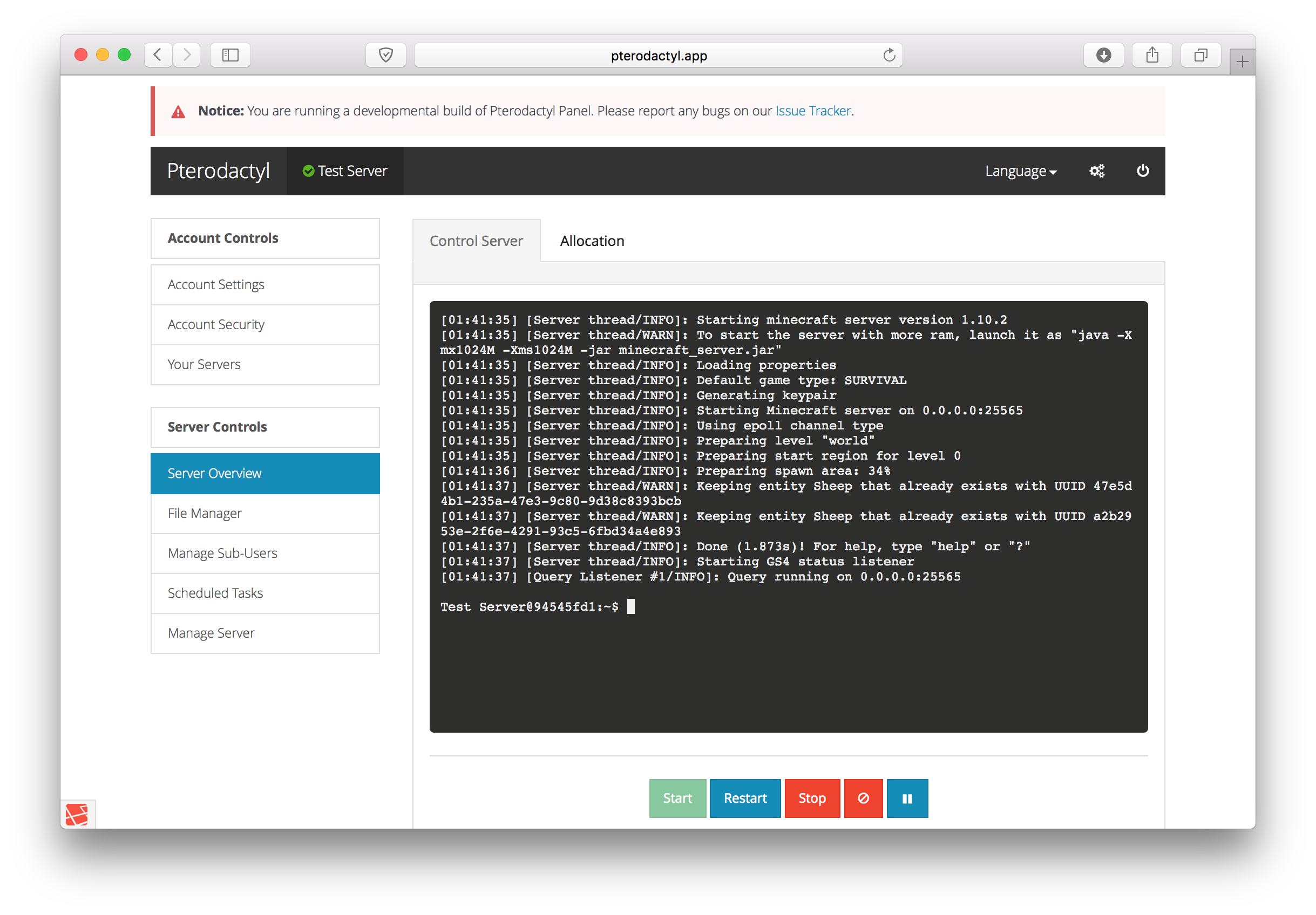Open File Manager in sidebar
1316x915 pixels.
[x=205, y=513]
